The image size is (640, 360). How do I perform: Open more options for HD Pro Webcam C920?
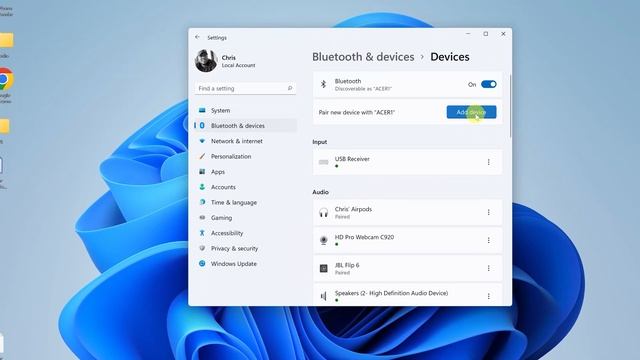[489, 240]
